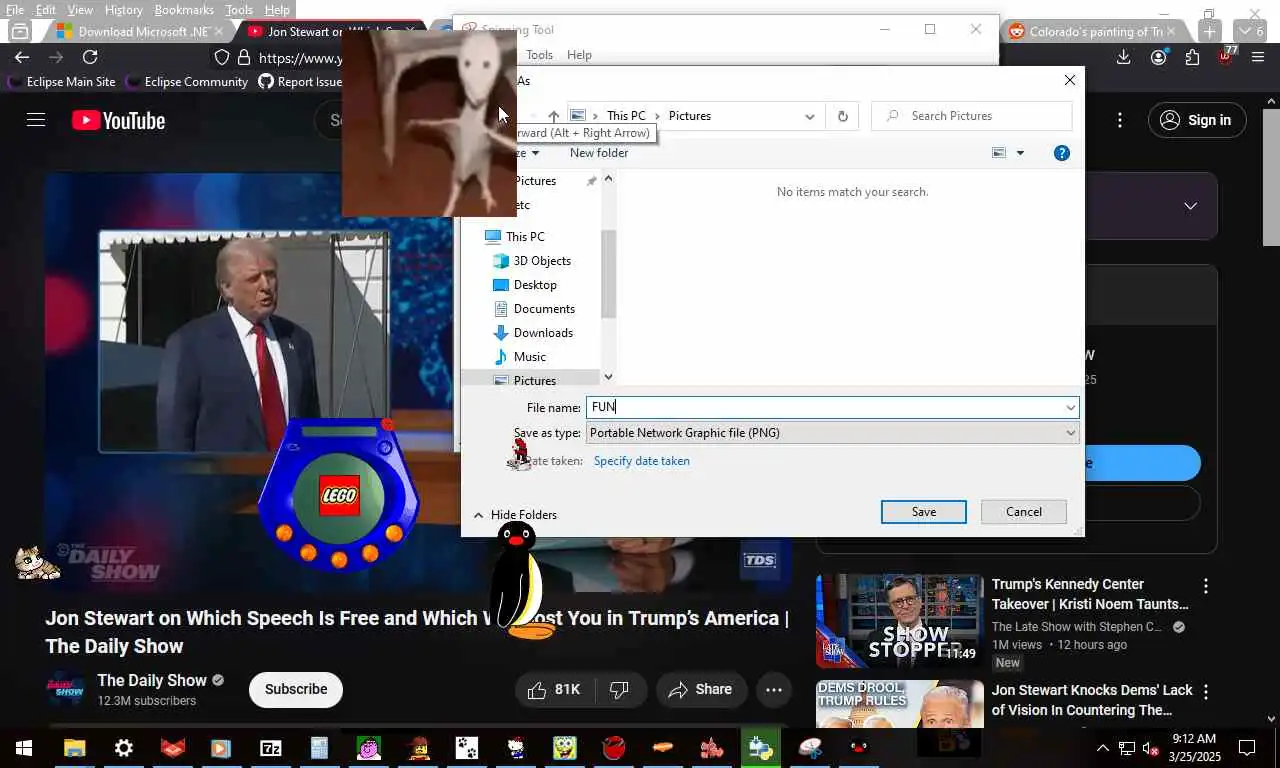Open Snipping Tool Tools menu
This screenshot has height=768, width=1280.
tap(539, 55)
